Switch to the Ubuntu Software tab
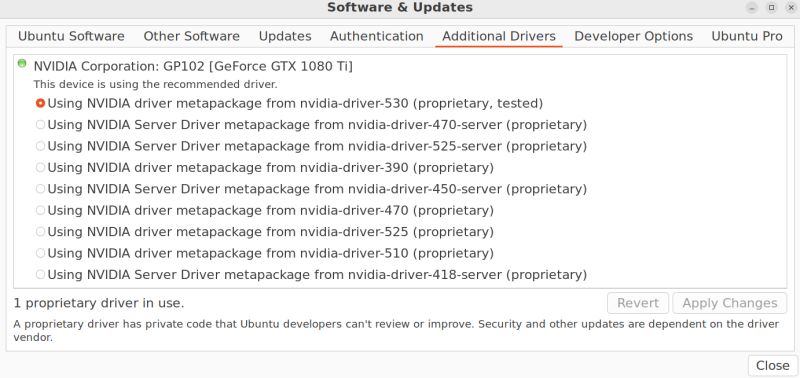This screenshot has height=378, width=800. [71, 37]
